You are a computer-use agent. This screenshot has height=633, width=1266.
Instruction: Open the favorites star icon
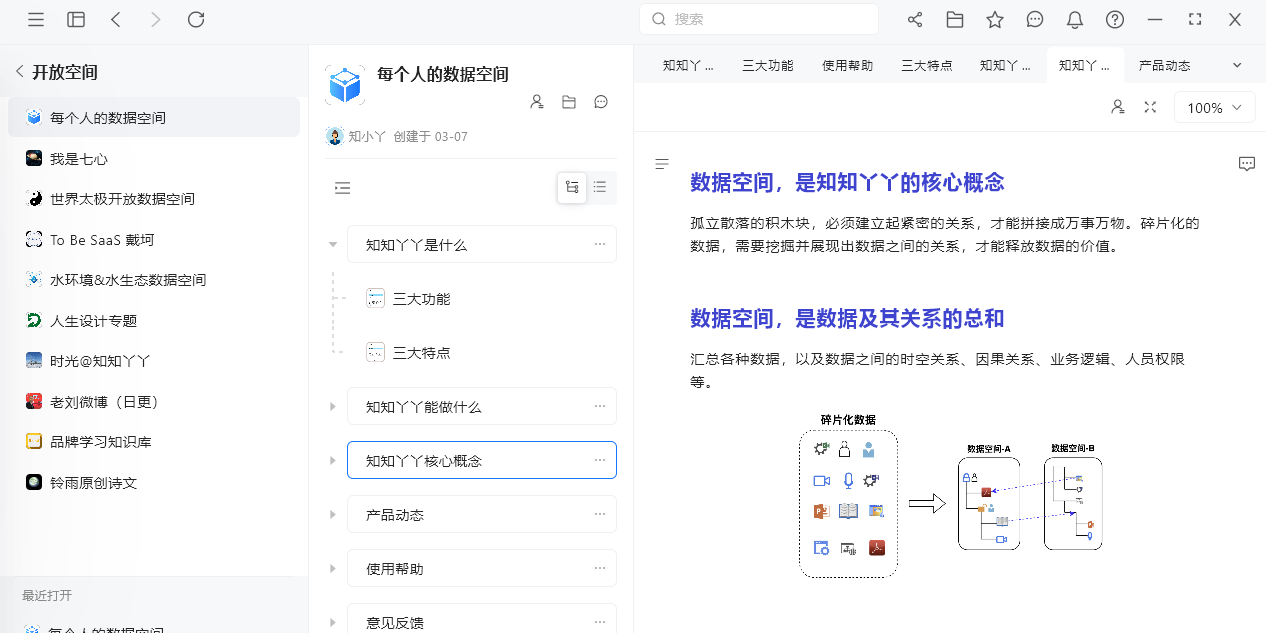click(x=995, y=20)
